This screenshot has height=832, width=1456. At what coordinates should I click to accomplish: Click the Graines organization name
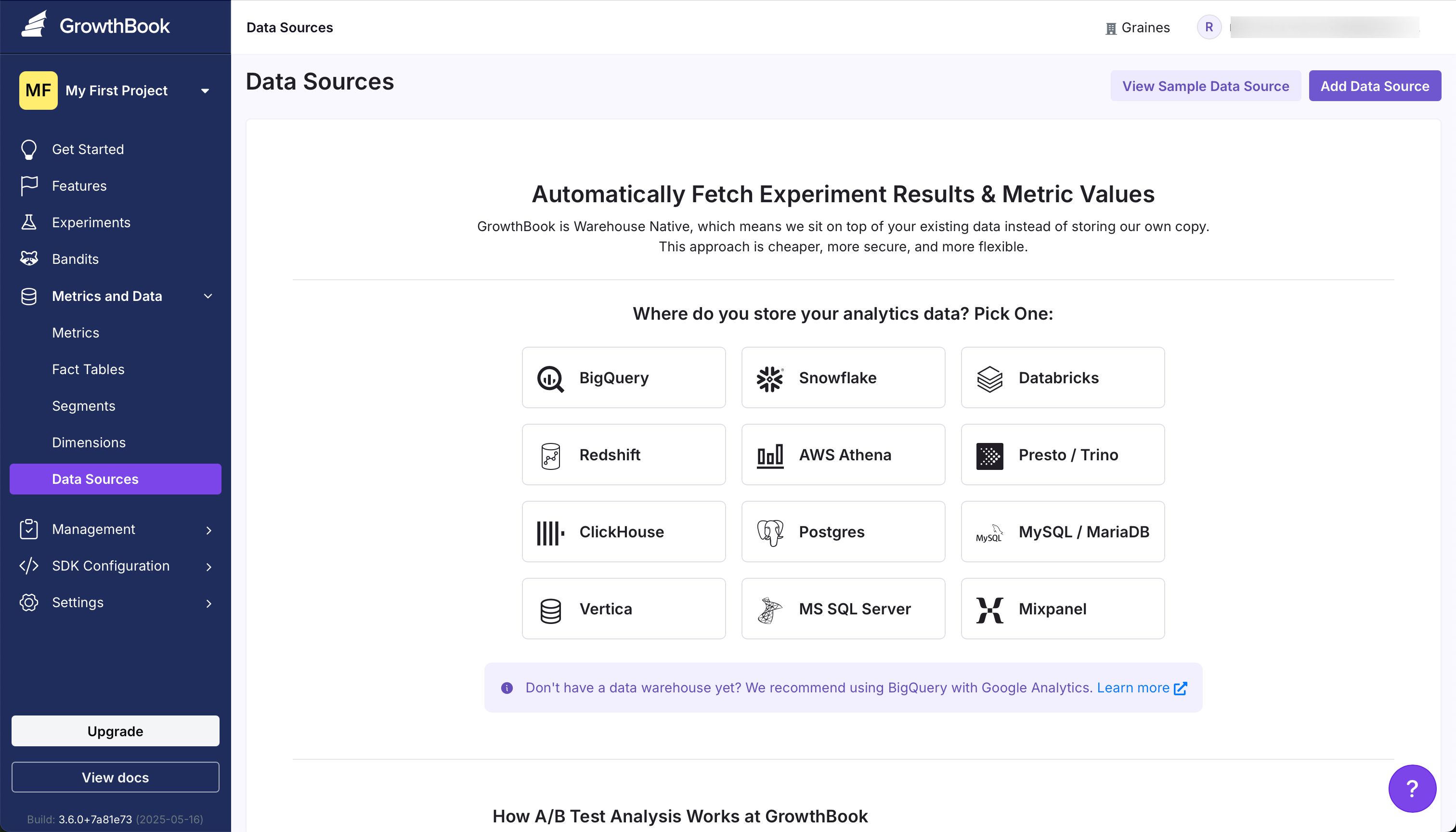1145,27
